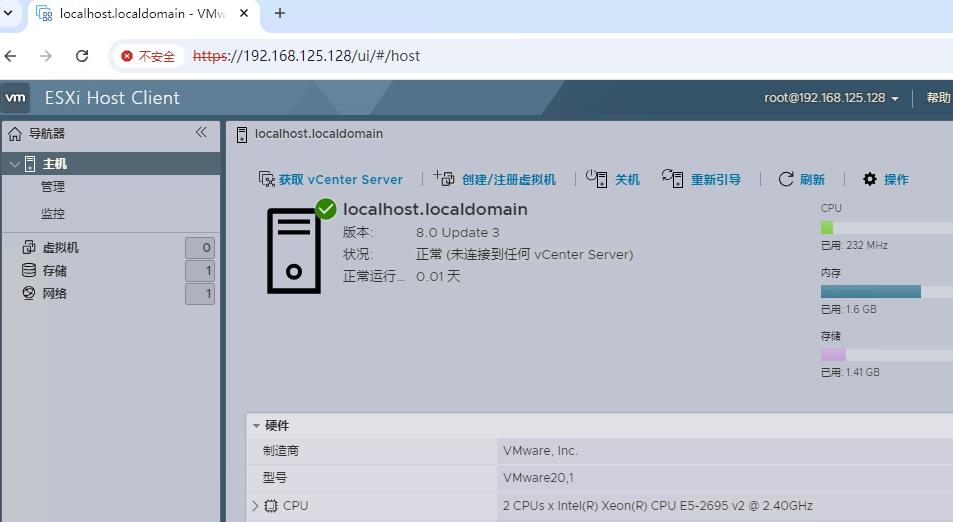Image resolution: width=953 pixels, height=522 pixels.
Task: Select 监控 under host
Action: [x=53, y=213]
